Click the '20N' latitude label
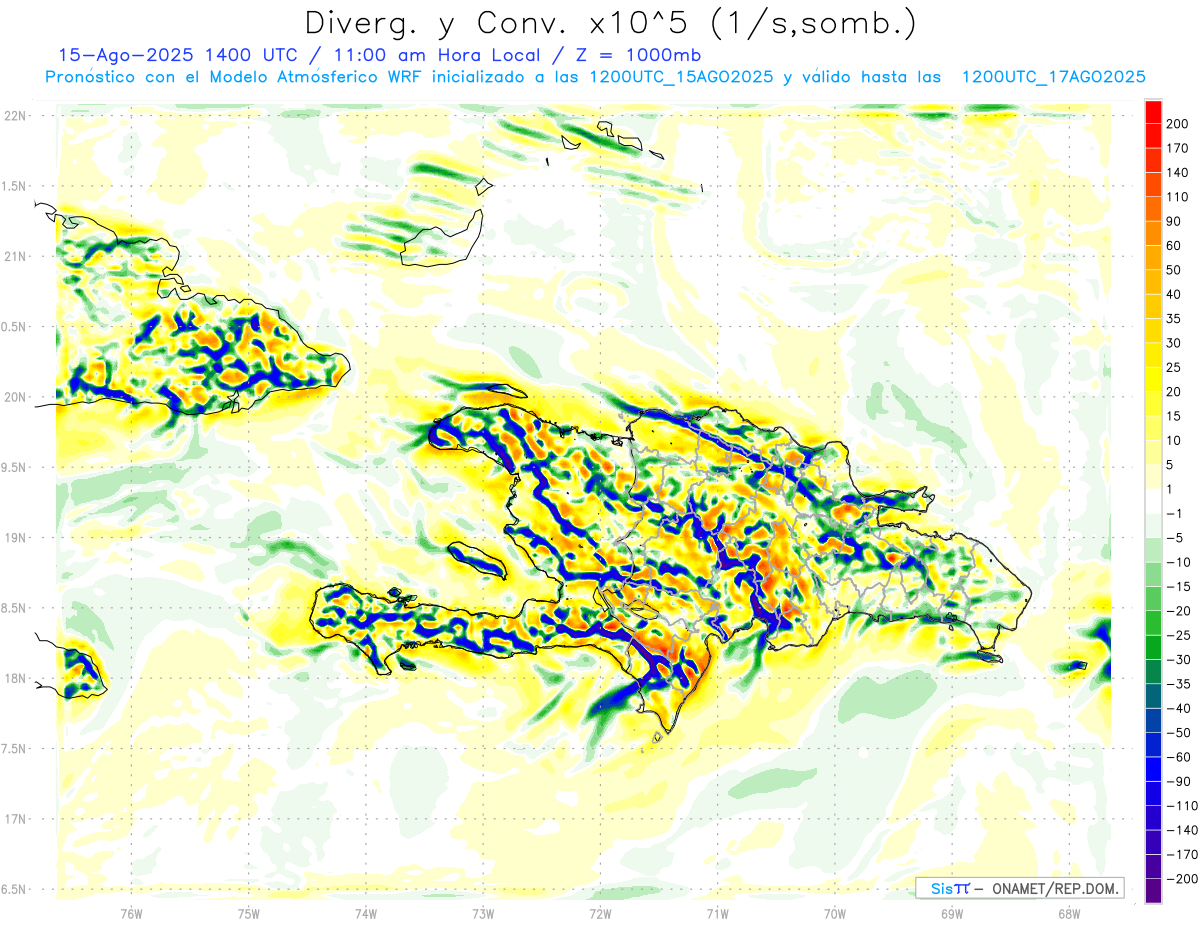Image resolution: width=1200 pixels, height=927 pixels. [14, 397]
